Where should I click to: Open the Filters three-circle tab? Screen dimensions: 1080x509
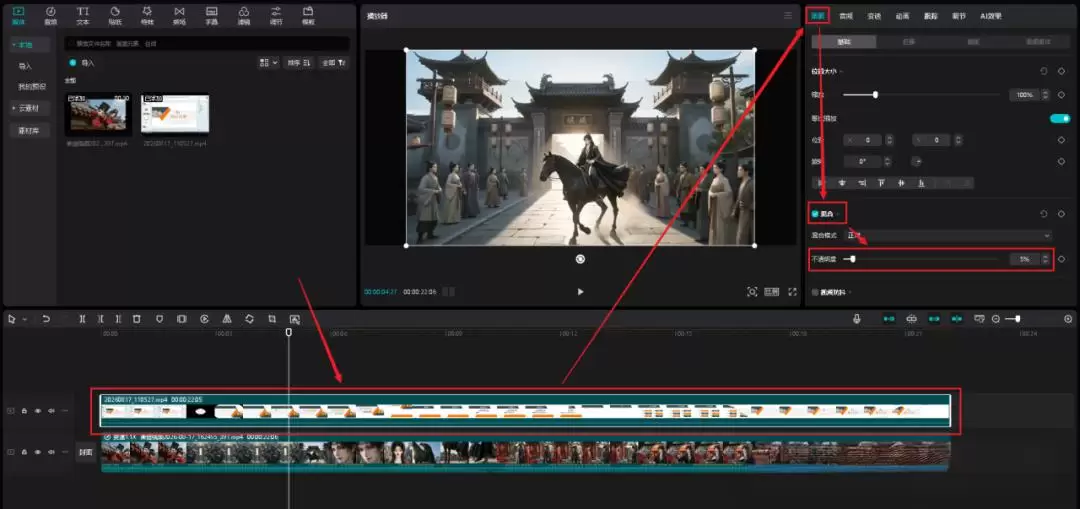tap(244, 16)
